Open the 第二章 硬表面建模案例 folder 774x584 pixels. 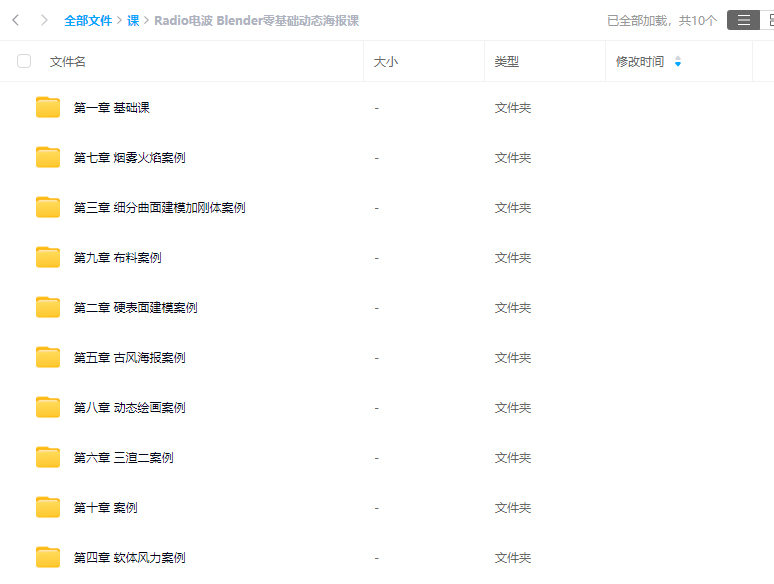135,308
